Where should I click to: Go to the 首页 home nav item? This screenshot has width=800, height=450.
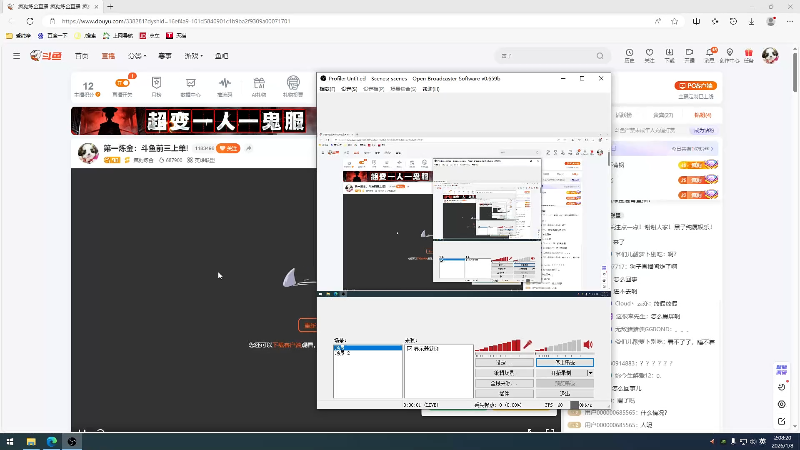[82, 56]
